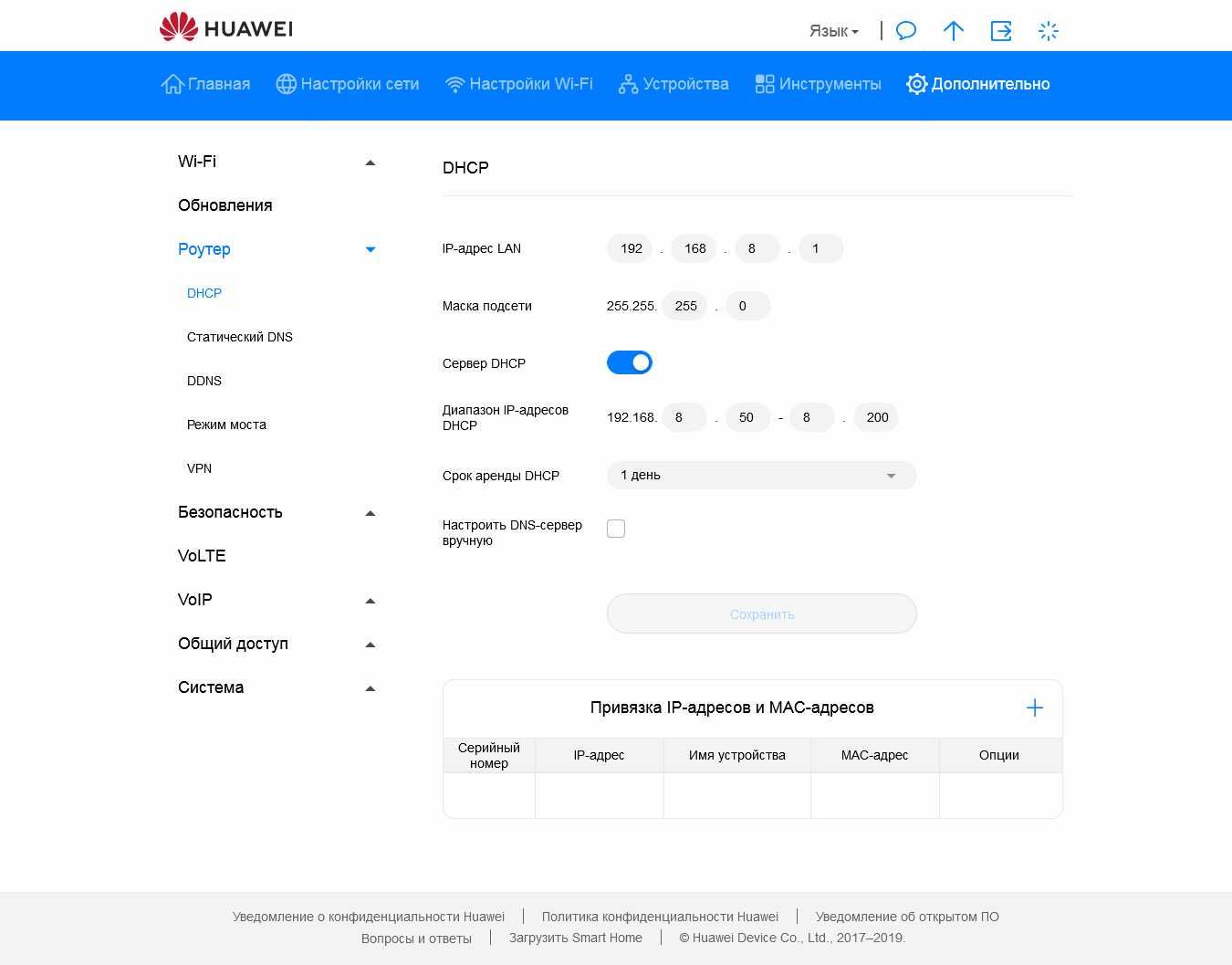This screenshot has width=1232, height=965.
Task: Click the LAN IP last octet field 1
Action: coord(821,248)
